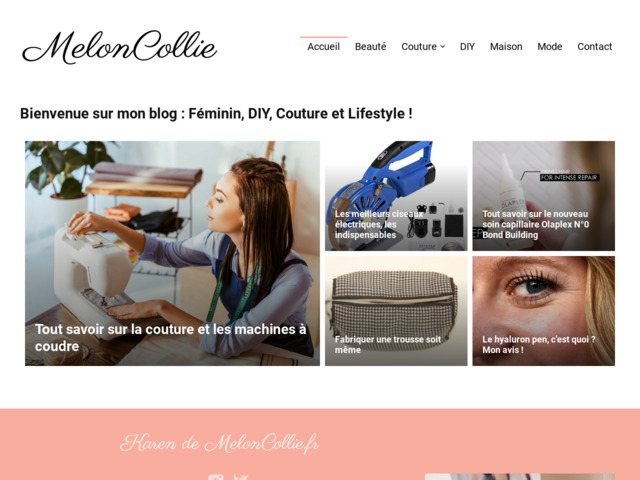The width and height of the screenshot is (640, 480).
Task: Click 'Fabriquer une trousse soit même' title
Action: [388, 344]
